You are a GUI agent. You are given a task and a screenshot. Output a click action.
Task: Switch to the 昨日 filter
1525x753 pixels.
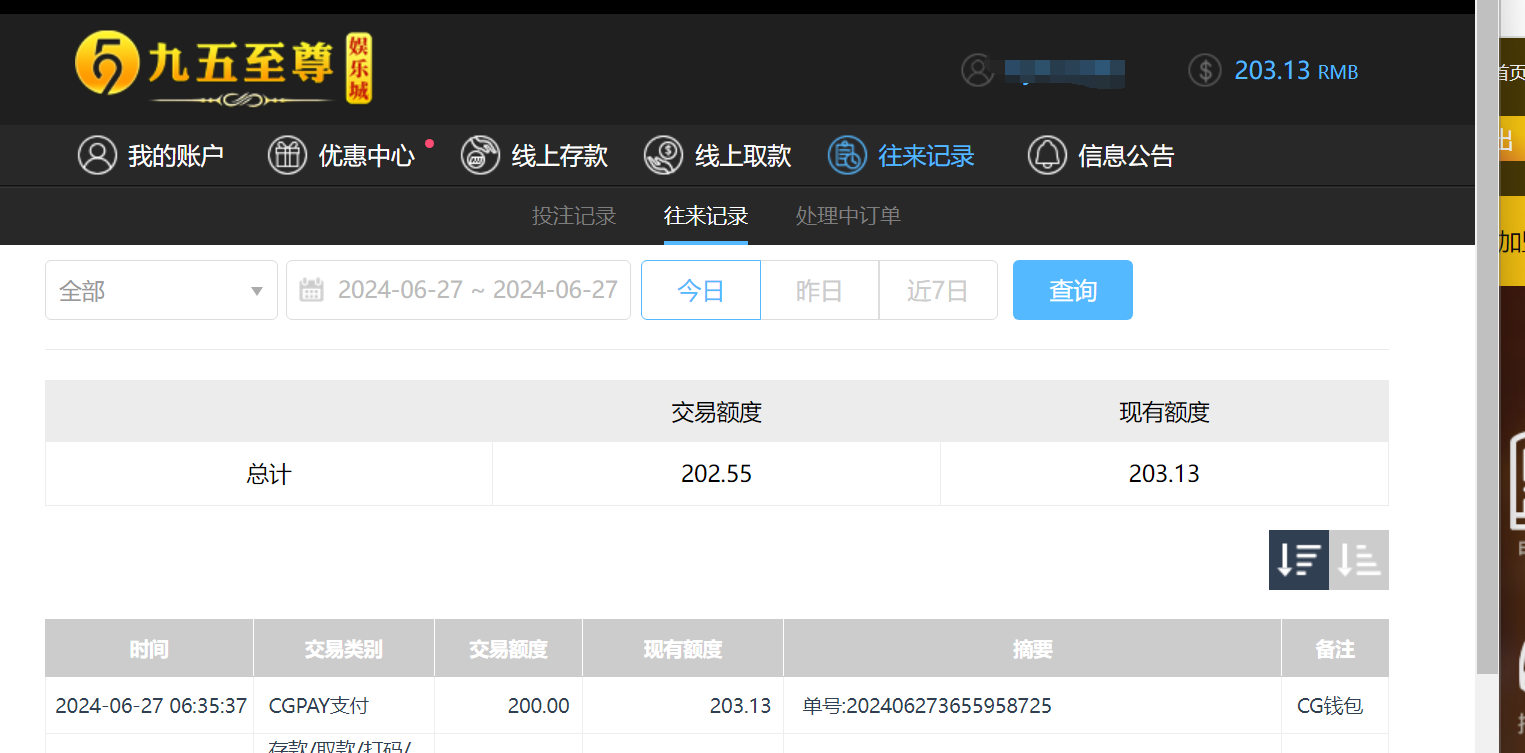click(819, 289)
